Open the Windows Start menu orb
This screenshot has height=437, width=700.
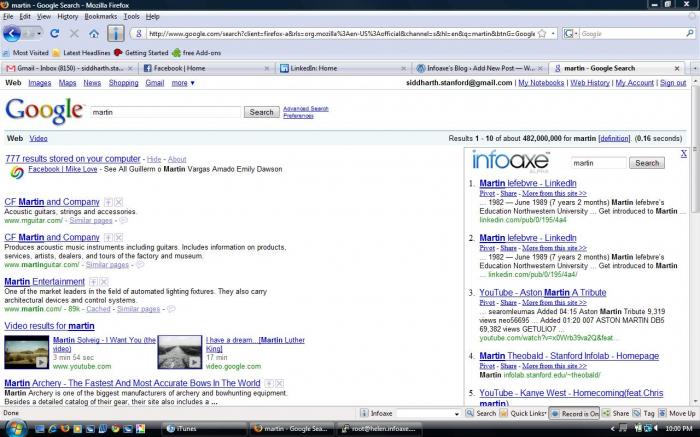point(15,429)
